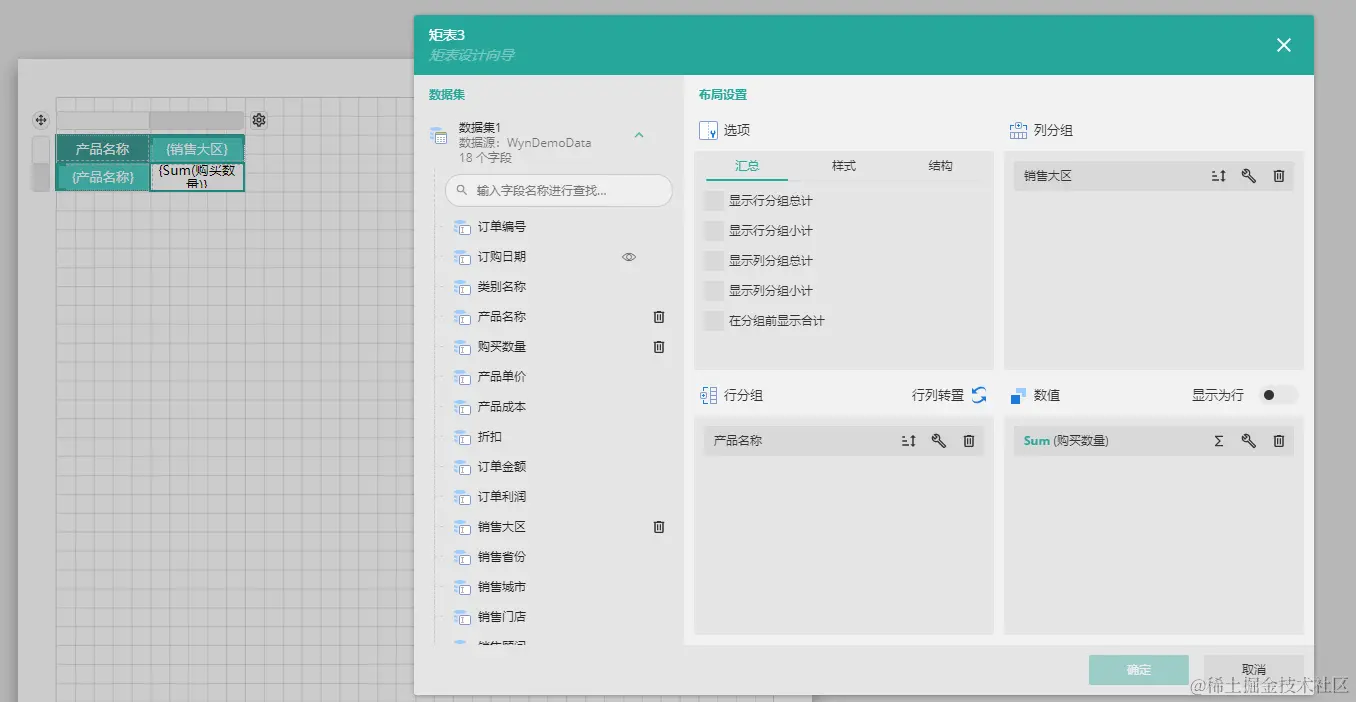Image resolution: width=1356 pixels, height=702 pixels.
Task: Click the 取消 button
Action: (1254, 670)
